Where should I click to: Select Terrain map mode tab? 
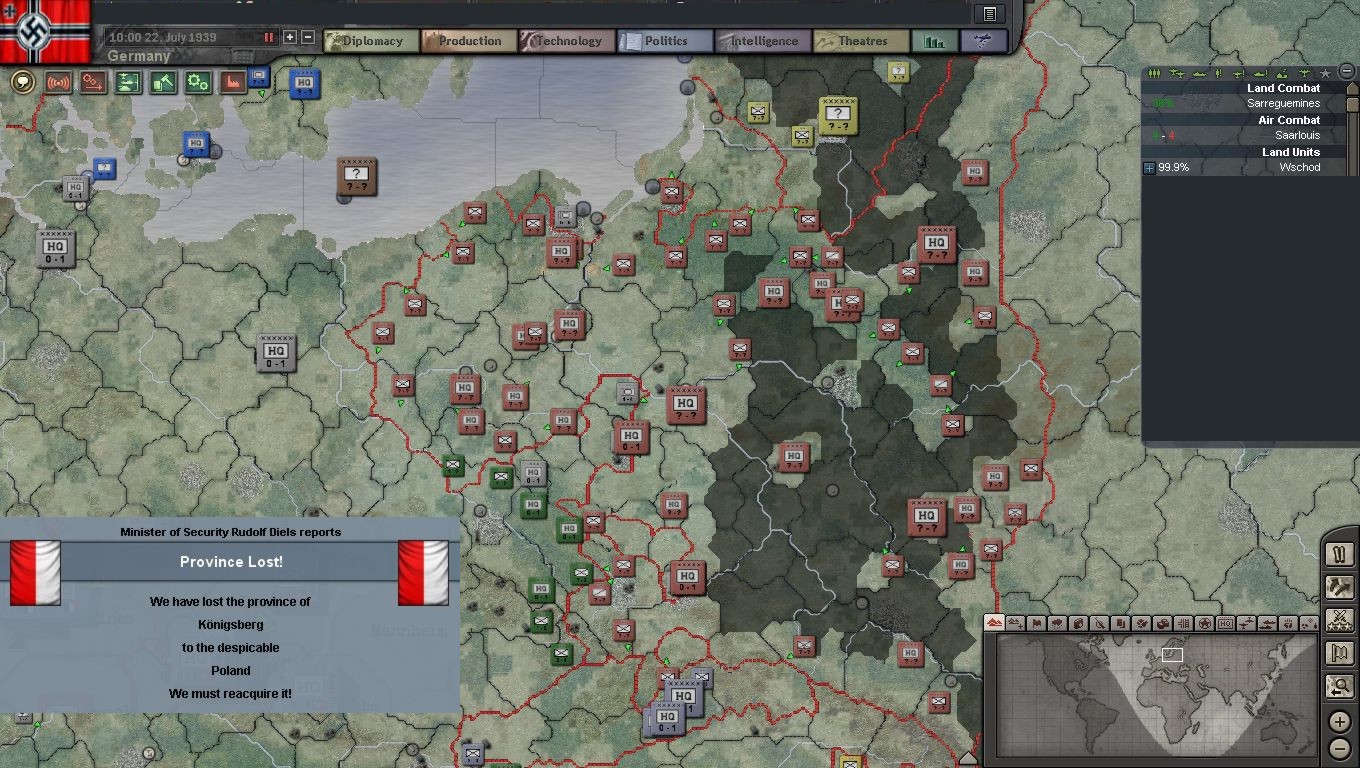point(994,623)
